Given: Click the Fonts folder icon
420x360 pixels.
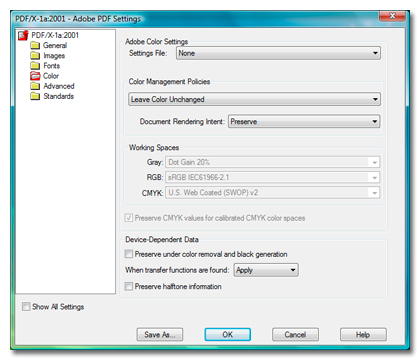Looking at the screenshot, I should click(35, 66).
